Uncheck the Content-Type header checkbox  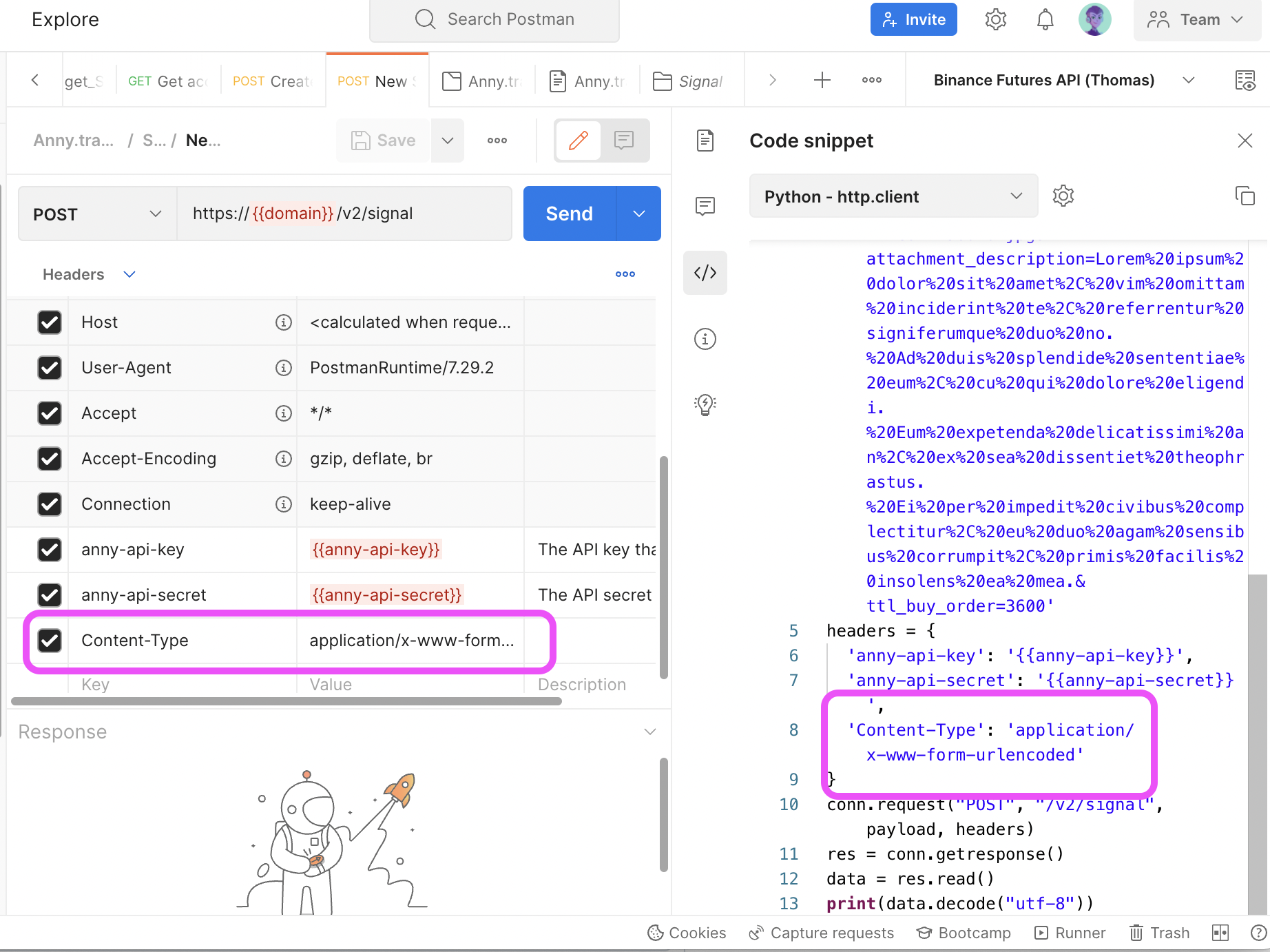point(50,641)
